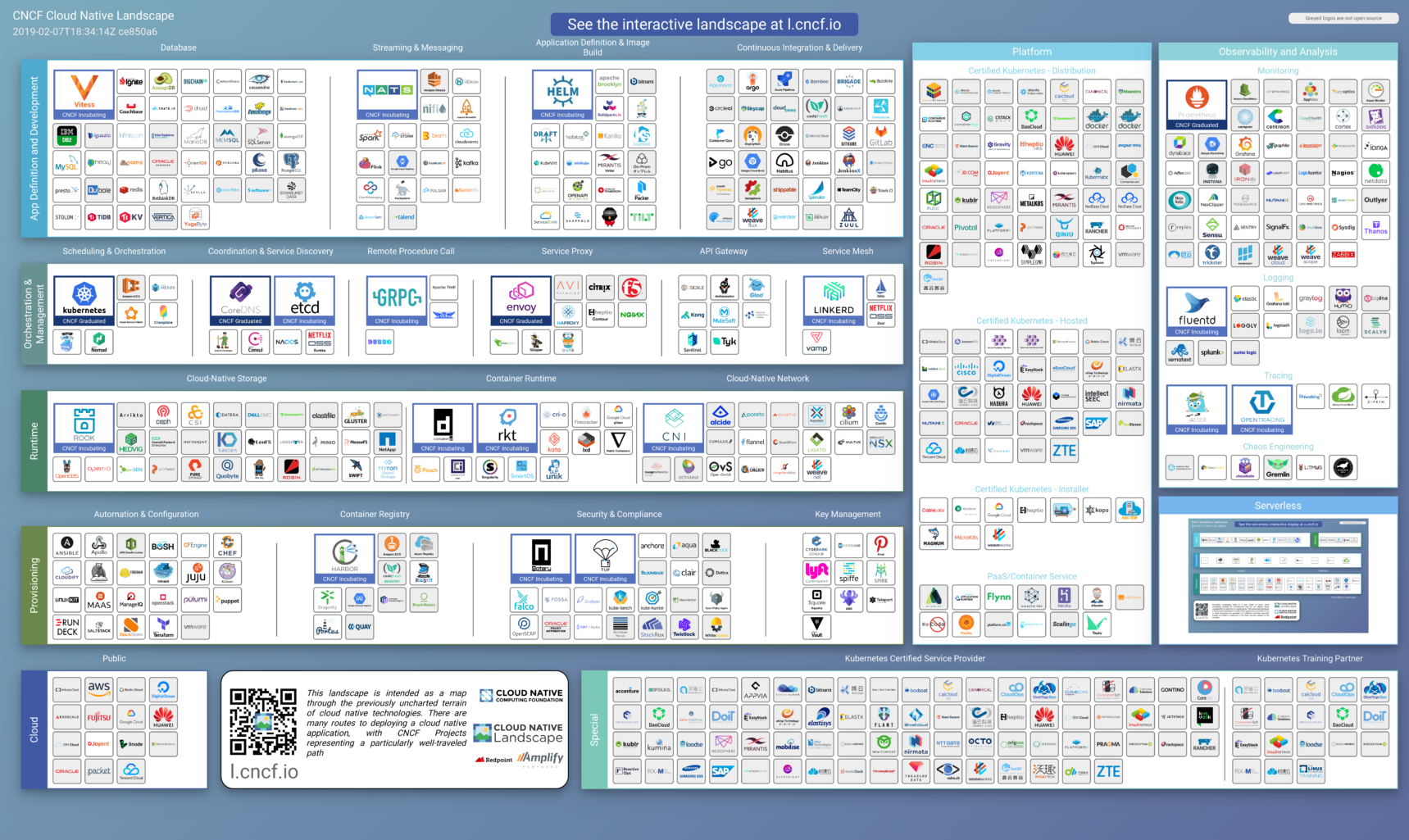The height and width of the screenshot is (840, 1409).
Task: Open the rkt container runtime card
Action: (x=507, y=428)
